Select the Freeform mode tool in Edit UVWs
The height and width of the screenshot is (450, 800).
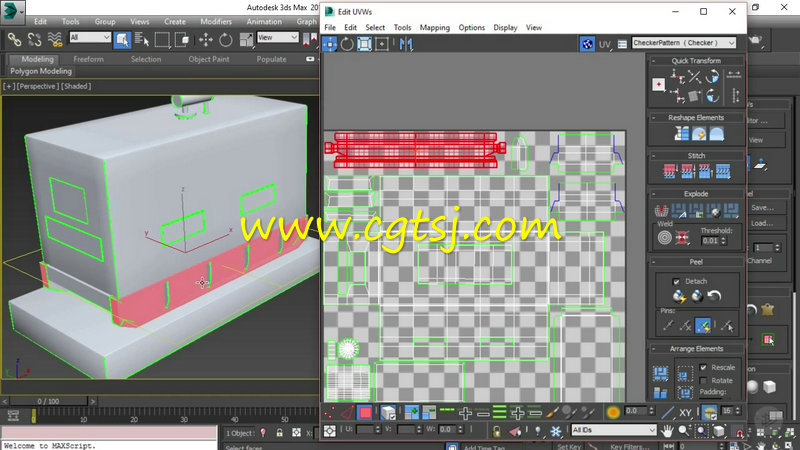(382, 44)
